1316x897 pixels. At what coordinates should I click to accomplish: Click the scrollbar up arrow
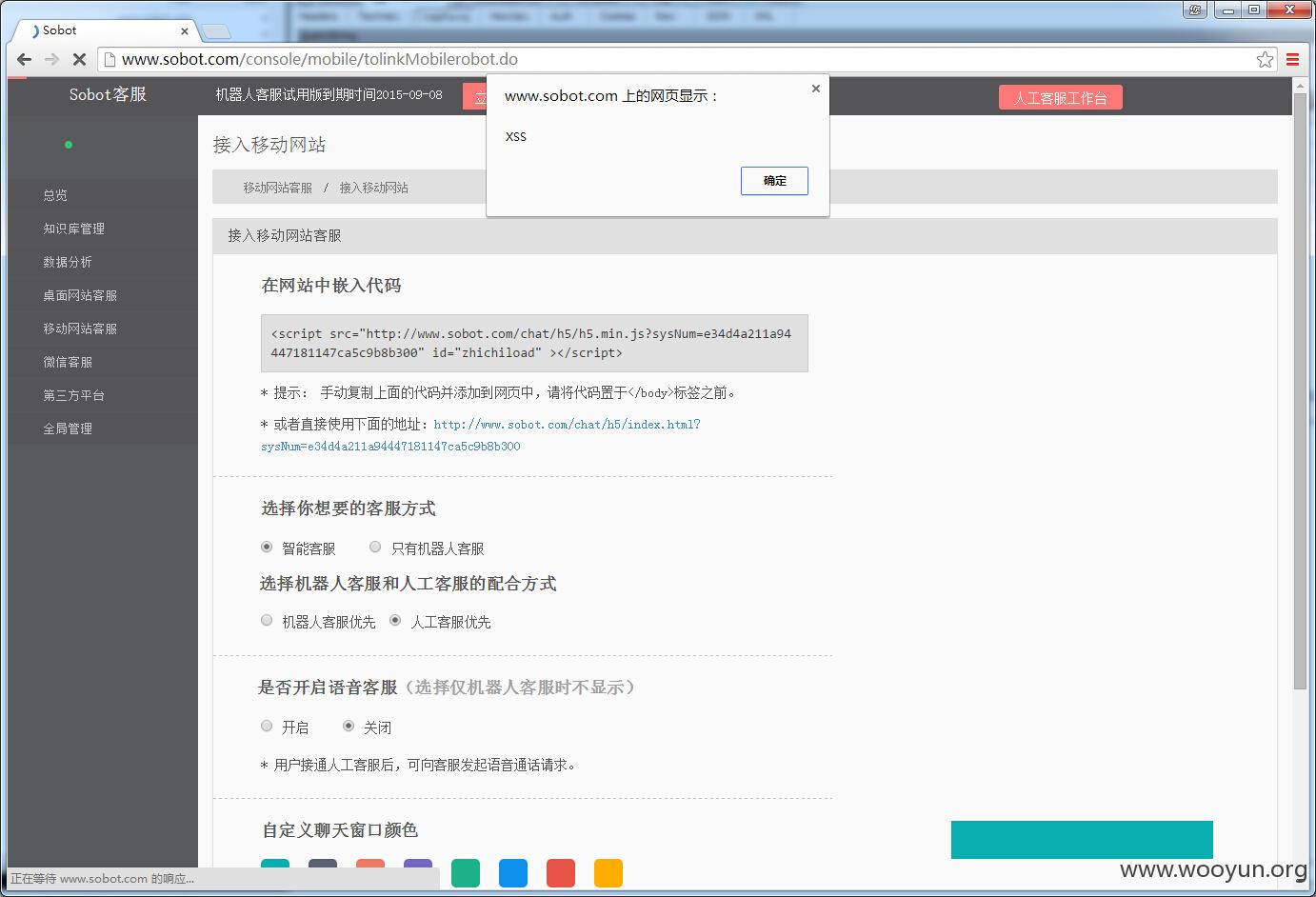1300,85
